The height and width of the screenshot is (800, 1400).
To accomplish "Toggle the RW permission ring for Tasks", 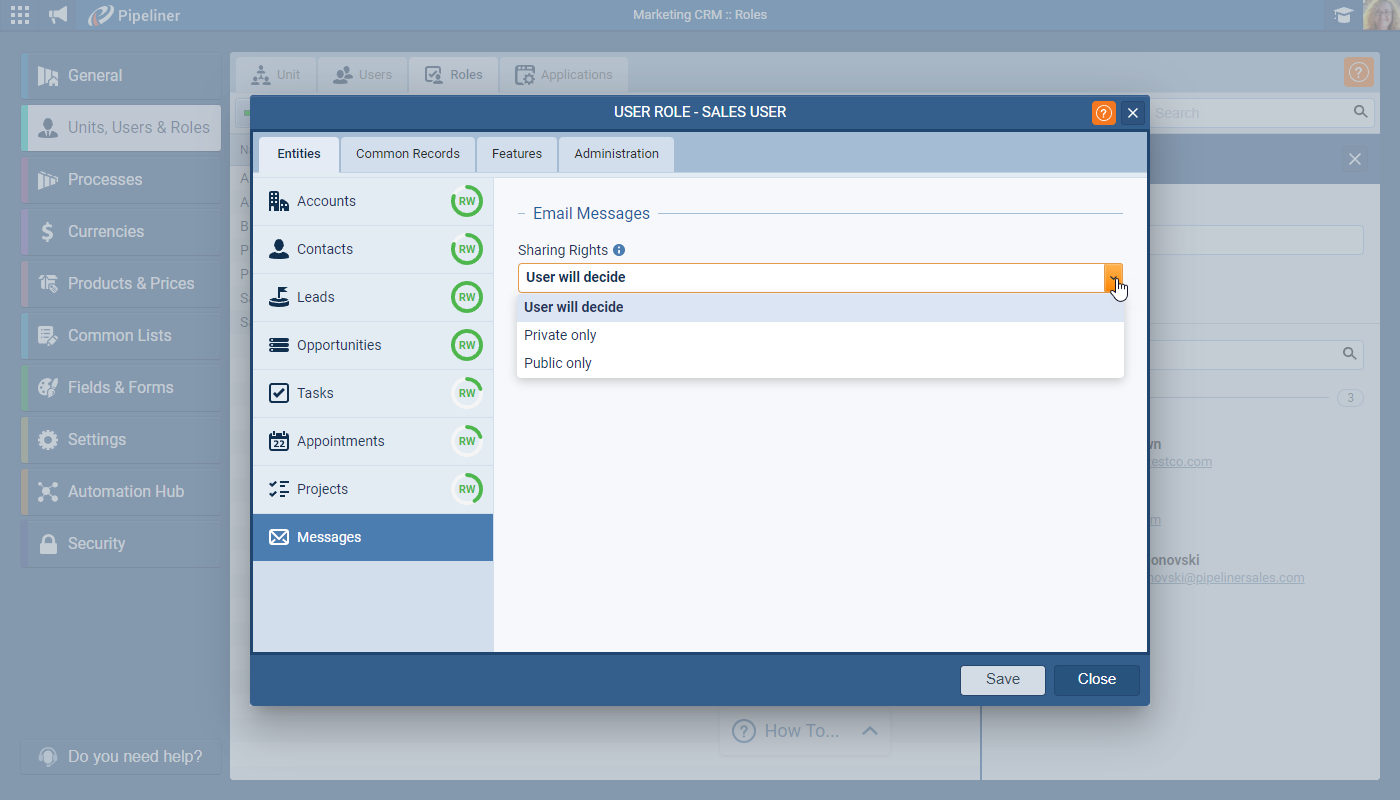I will click(x=466, y=393).
